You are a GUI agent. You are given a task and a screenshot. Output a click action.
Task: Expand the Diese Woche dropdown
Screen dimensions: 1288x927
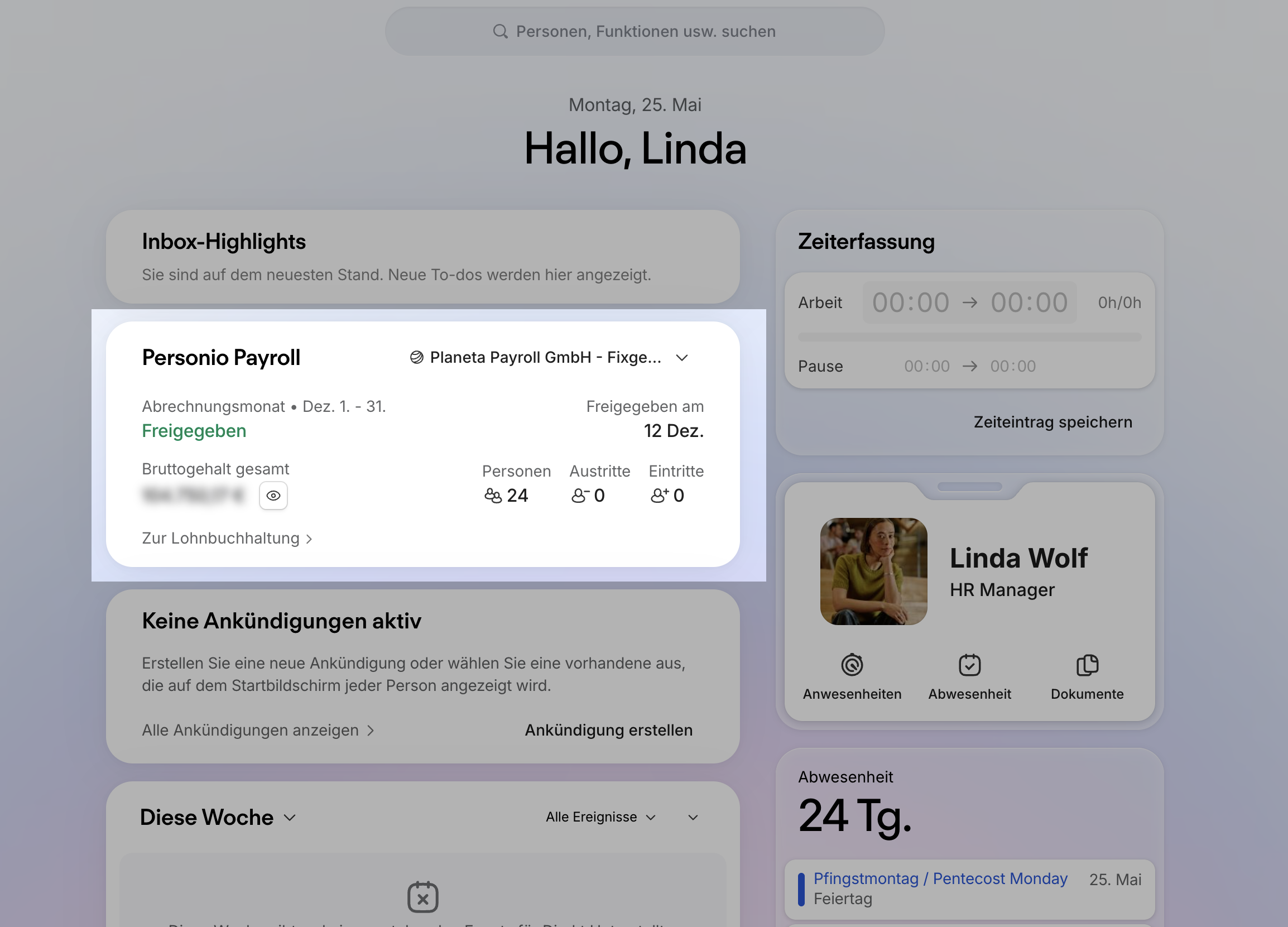click(218, 818)
